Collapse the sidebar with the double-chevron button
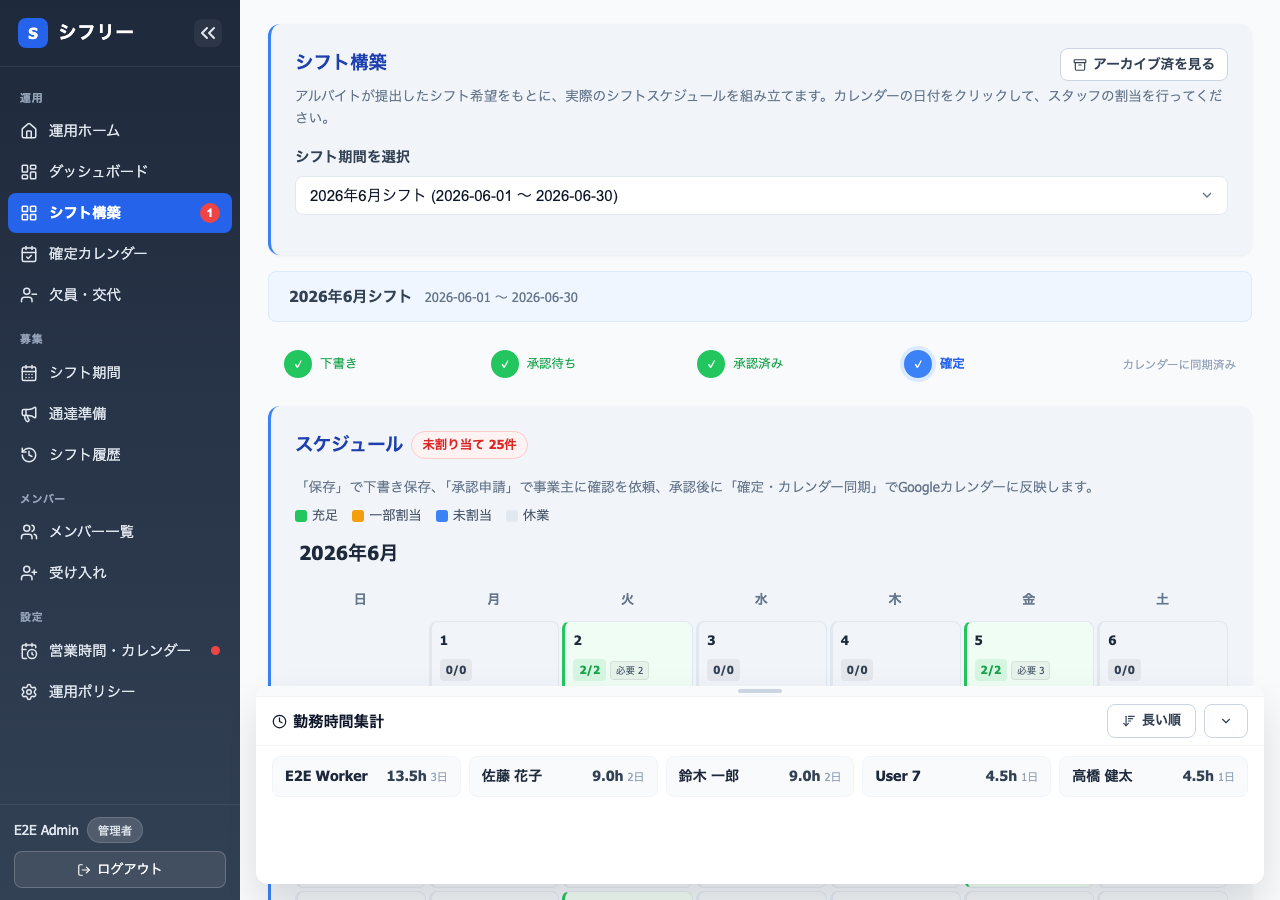This screenshot has height=900, width=1280. (x=208, y=33)
